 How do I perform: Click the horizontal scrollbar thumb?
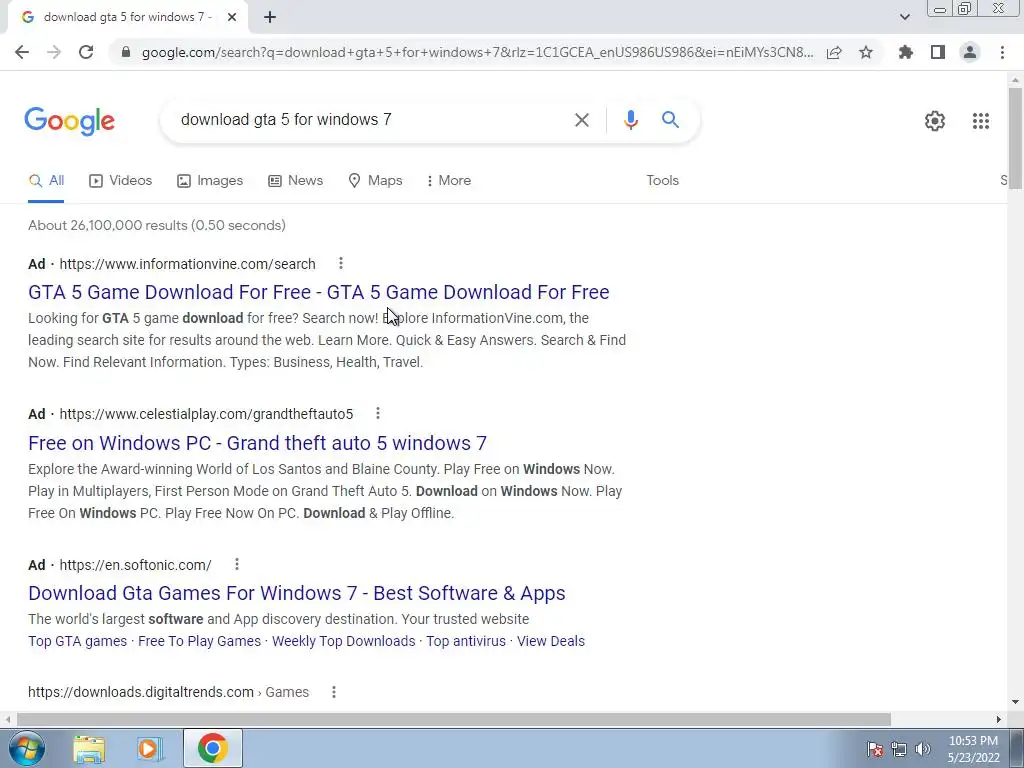[454, 719]
